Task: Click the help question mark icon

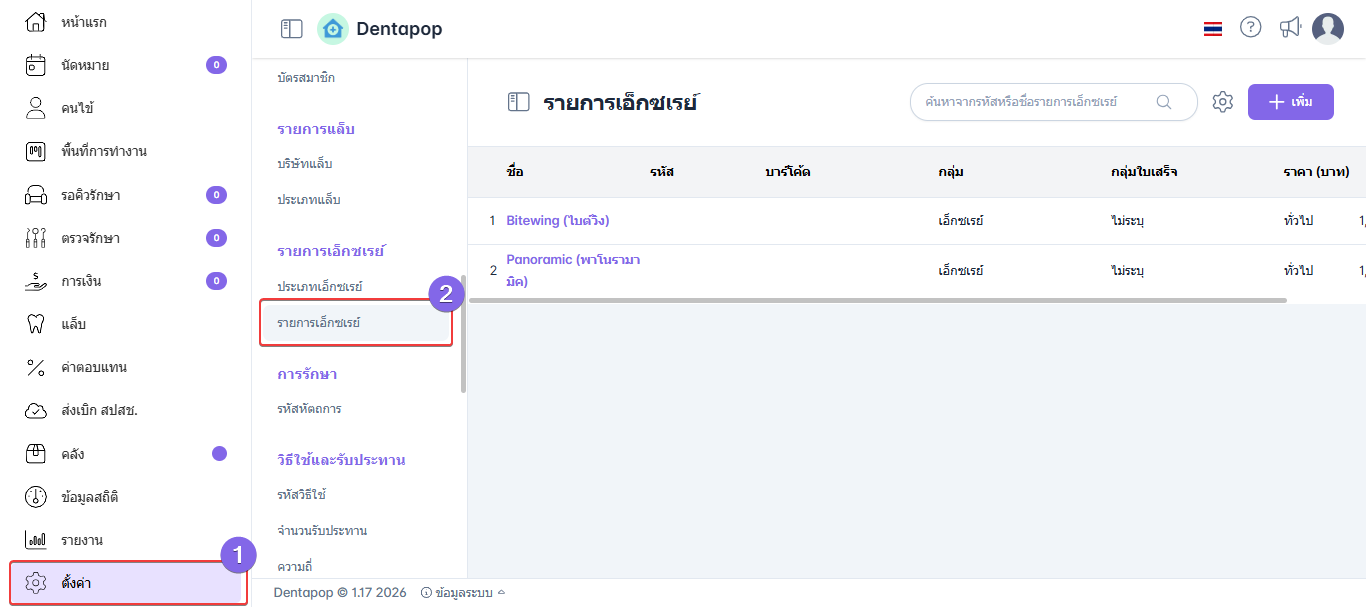Action: pyautogui.click(x=1250, y=28)
